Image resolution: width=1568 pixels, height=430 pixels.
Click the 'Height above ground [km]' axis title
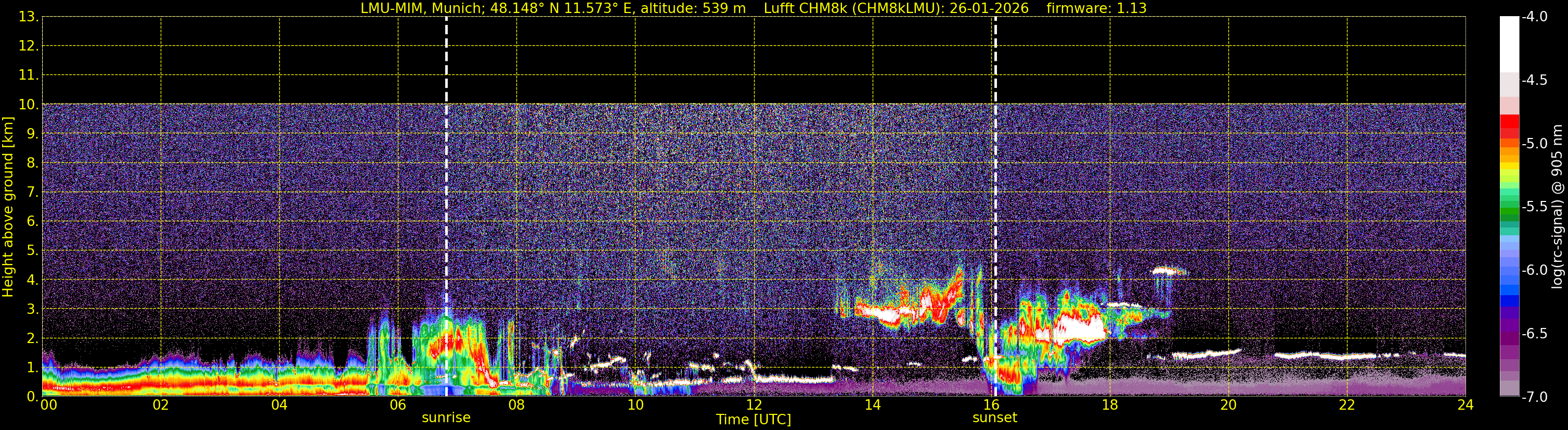(8, 207)
